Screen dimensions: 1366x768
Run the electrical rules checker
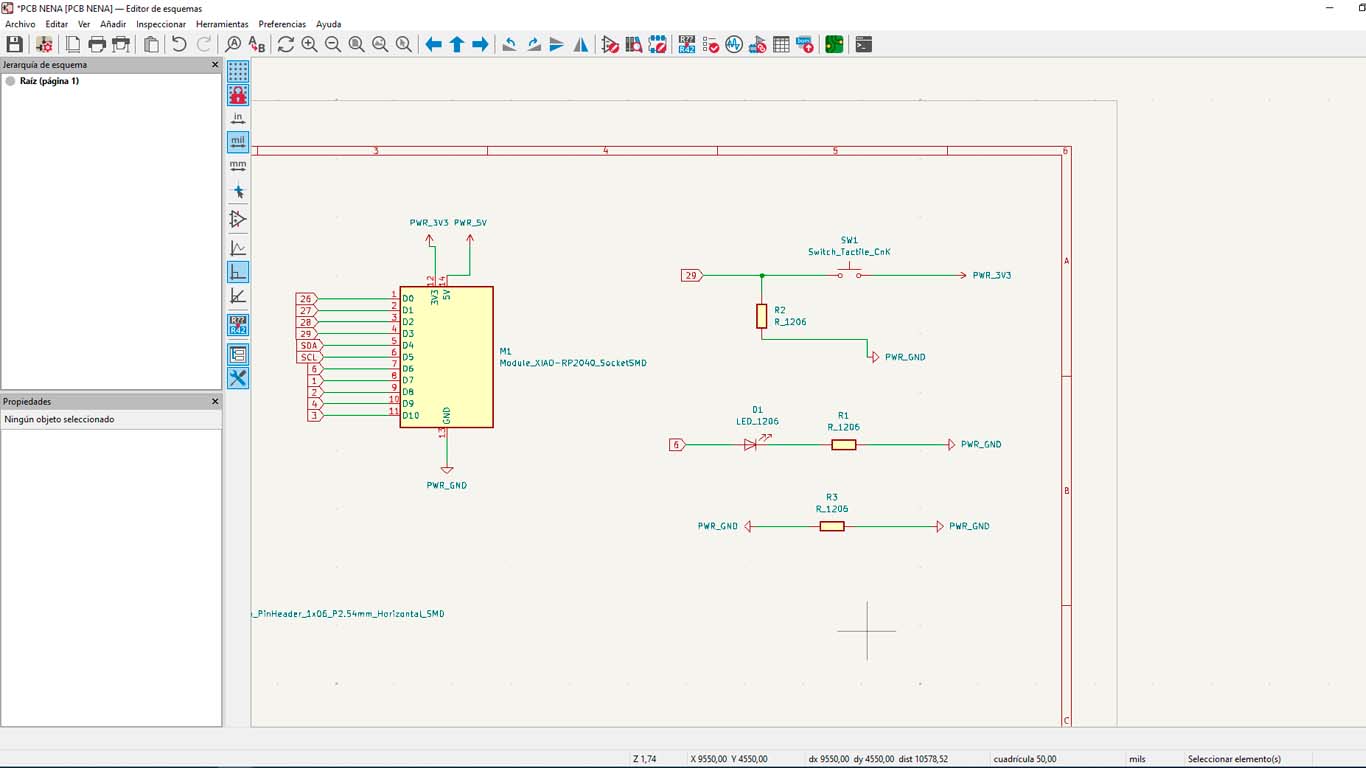[711, 44]
